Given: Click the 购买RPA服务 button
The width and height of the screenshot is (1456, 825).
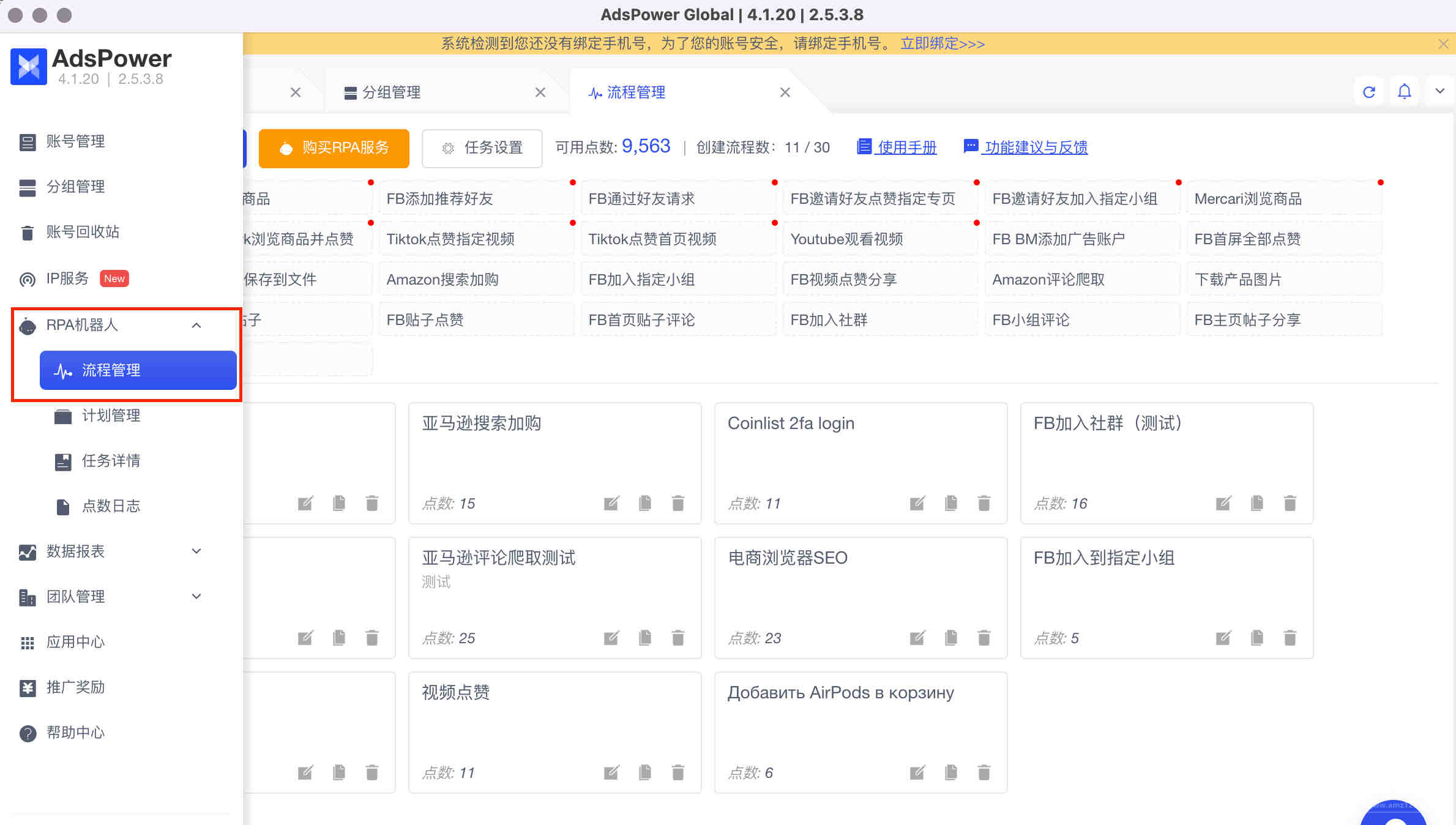Looking at the screenshot, I should [334, 148].
